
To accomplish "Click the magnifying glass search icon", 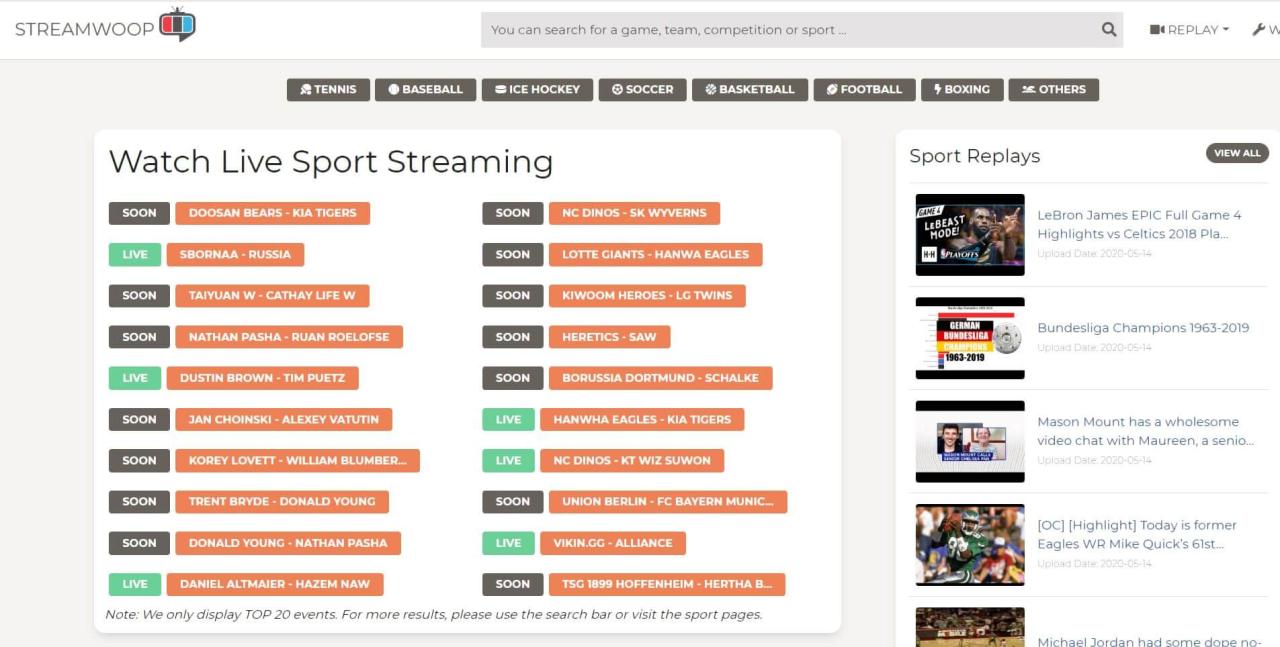I will (1108, 29).
